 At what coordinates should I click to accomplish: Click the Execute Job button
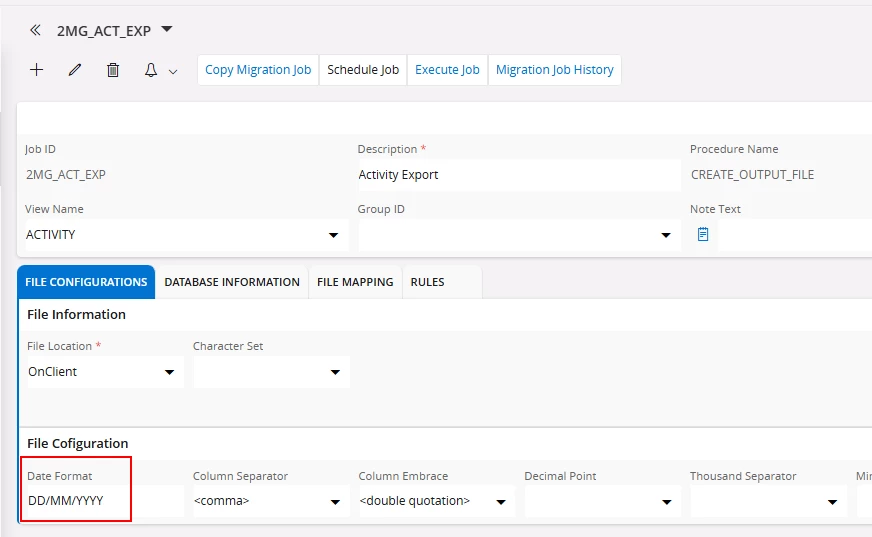(447, 70)
